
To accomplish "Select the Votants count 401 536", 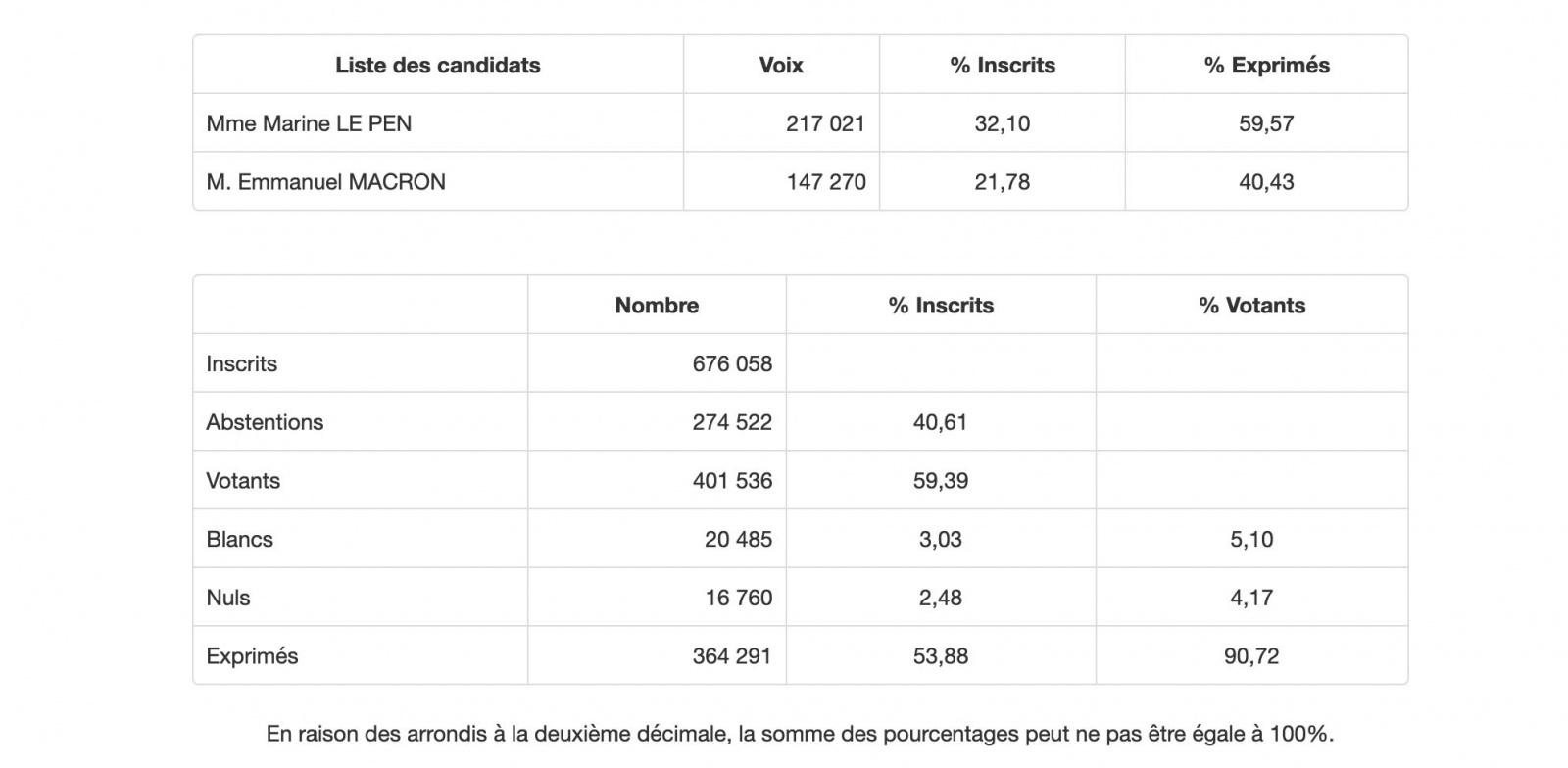I will click(x=732, y=481).
